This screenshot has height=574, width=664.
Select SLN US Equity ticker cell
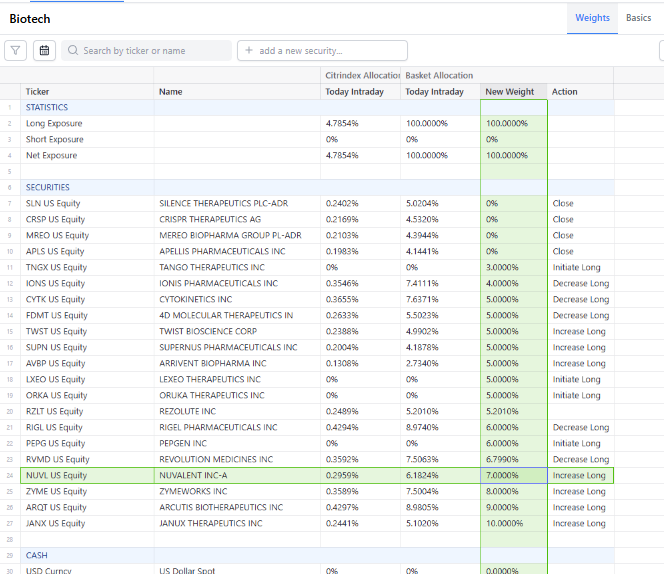(87, 204)
